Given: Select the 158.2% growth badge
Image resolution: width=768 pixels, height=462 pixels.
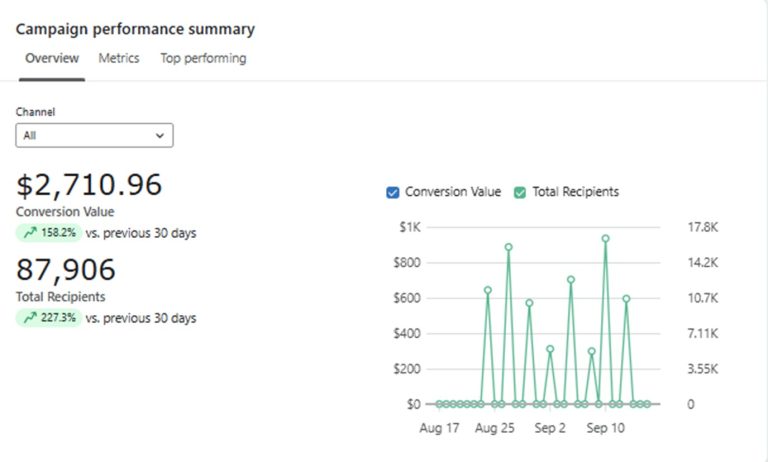Looking at the screenshot, I should 48,233.
